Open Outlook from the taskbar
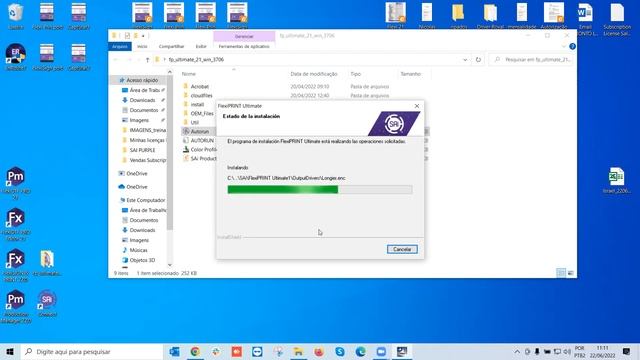This screenshot has width=640, height=360. (174, 351)
